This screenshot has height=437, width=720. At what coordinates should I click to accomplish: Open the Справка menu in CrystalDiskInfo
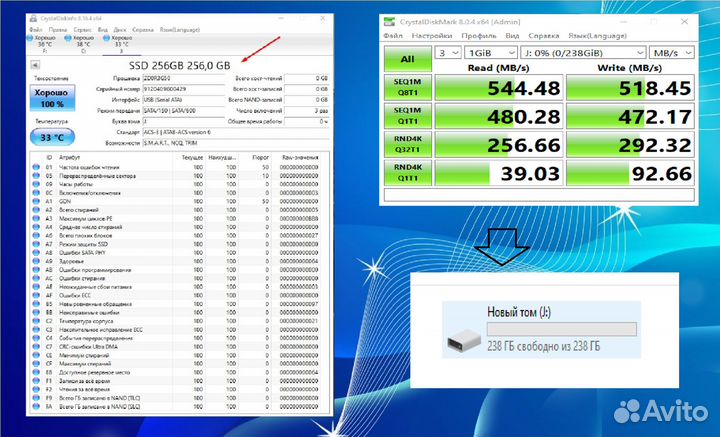click(143, 29)
